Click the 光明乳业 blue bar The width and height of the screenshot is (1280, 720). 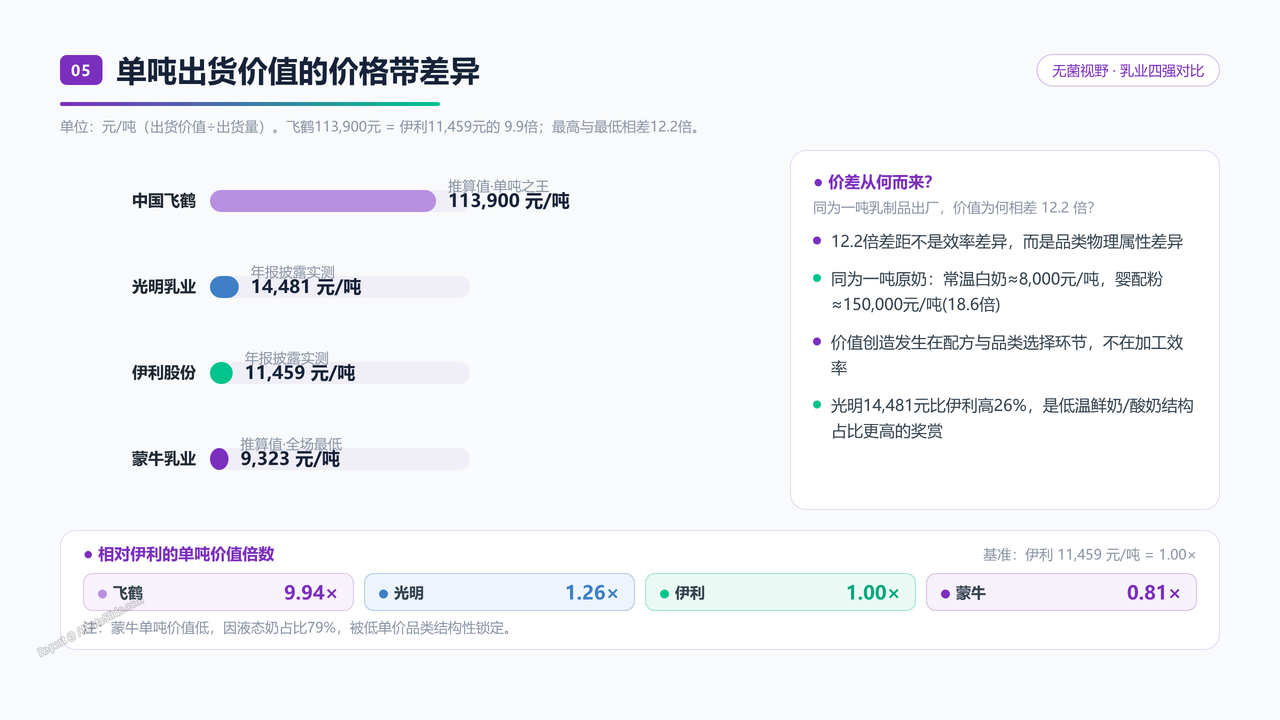(224, 287)
